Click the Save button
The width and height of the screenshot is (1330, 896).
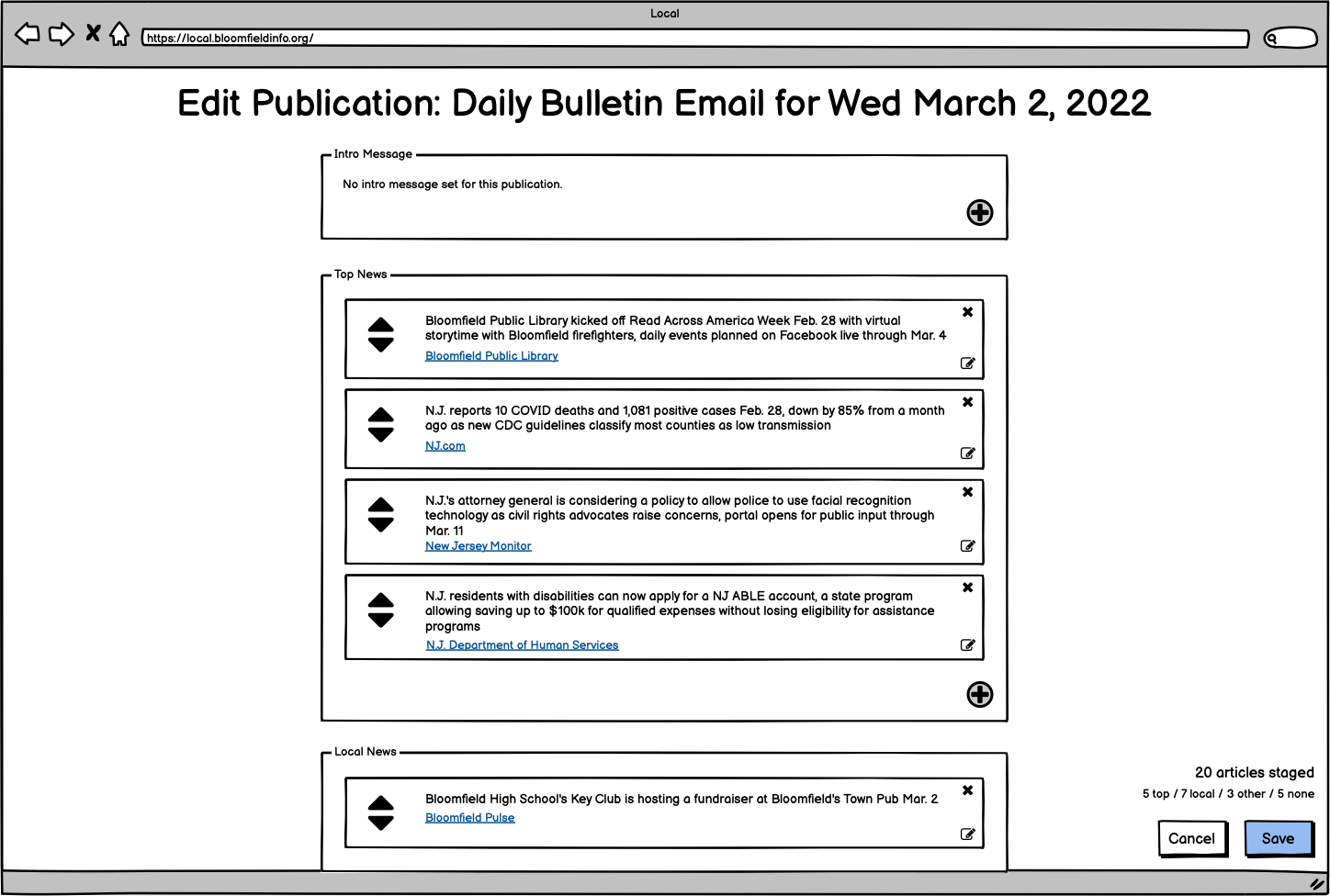tap(1278, 838)
